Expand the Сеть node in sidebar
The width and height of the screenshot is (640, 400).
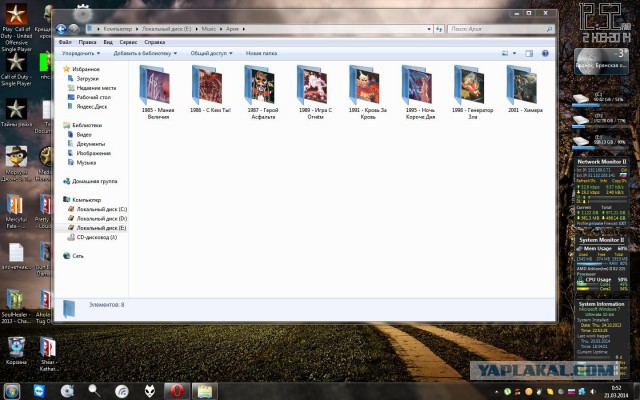click(x=73, y=256)
